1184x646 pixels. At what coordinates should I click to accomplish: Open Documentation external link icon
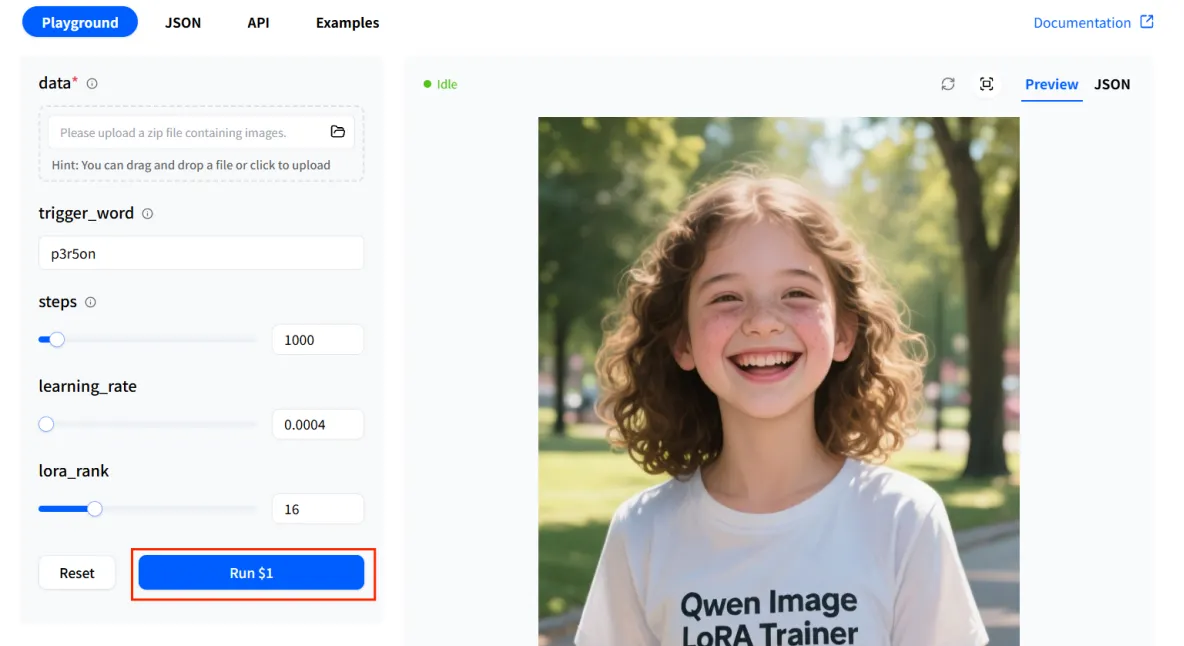(x=1146, y=22)
